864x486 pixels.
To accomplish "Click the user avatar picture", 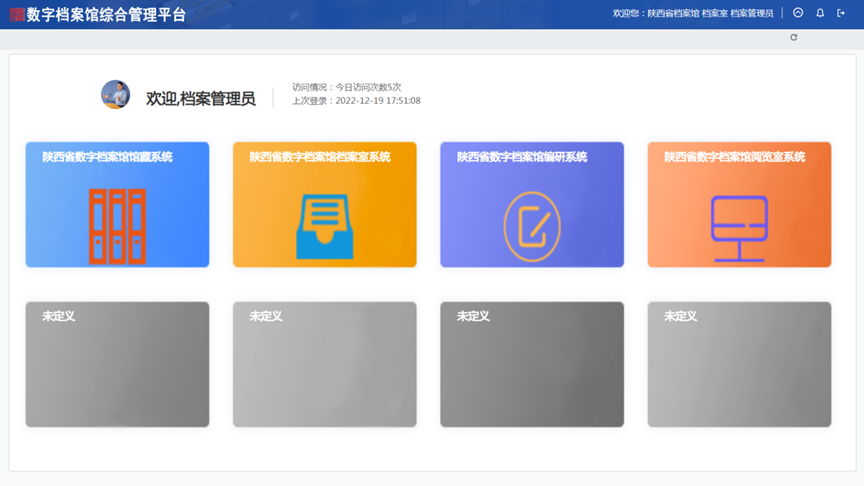I will point(115,94).
